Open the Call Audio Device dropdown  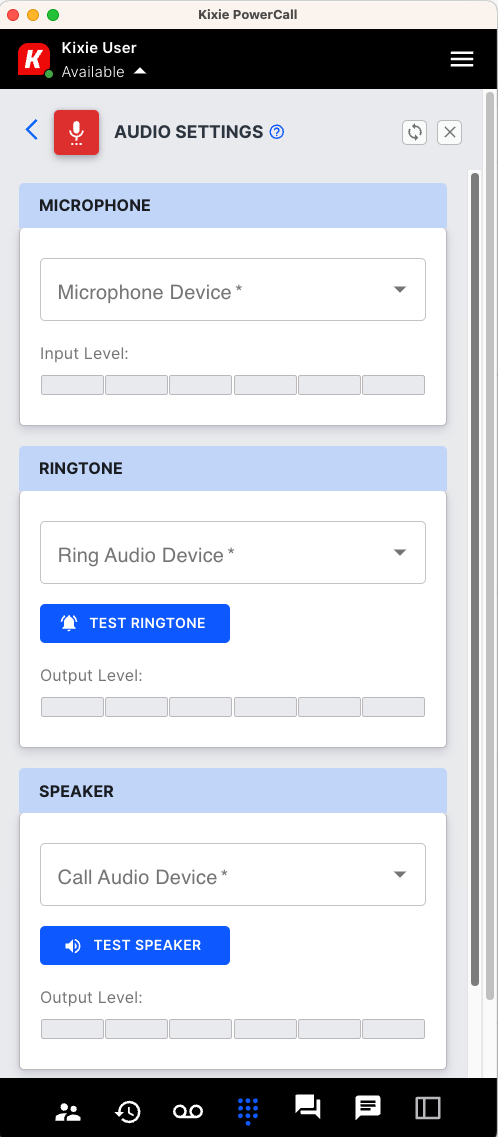point(233,875)
